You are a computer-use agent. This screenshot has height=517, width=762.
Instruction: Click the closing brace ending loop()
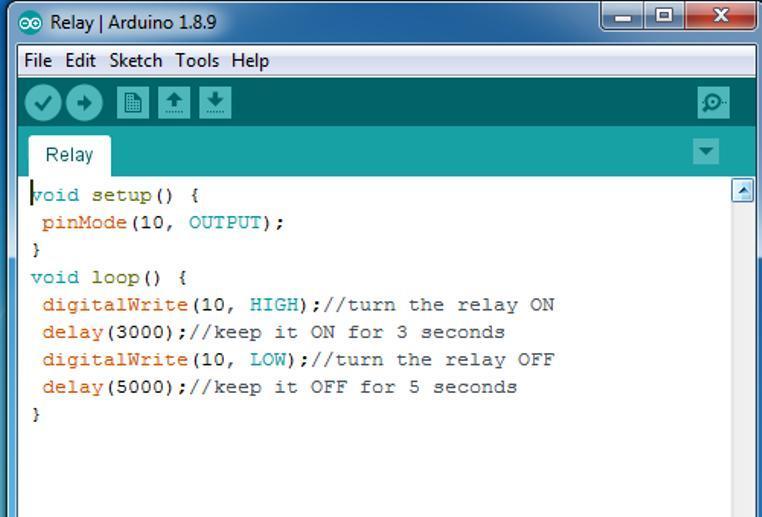pos(36,415)
